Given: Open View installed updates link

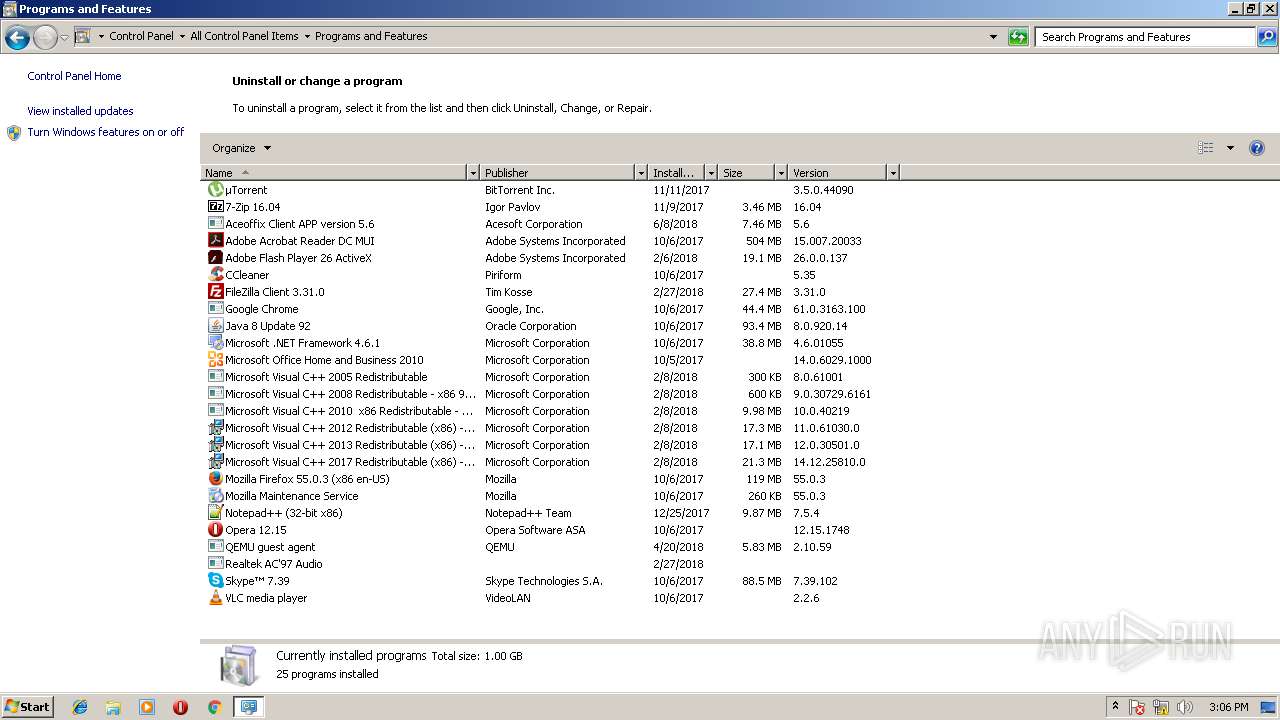Looking at the screenshot, I should (80, 111).
